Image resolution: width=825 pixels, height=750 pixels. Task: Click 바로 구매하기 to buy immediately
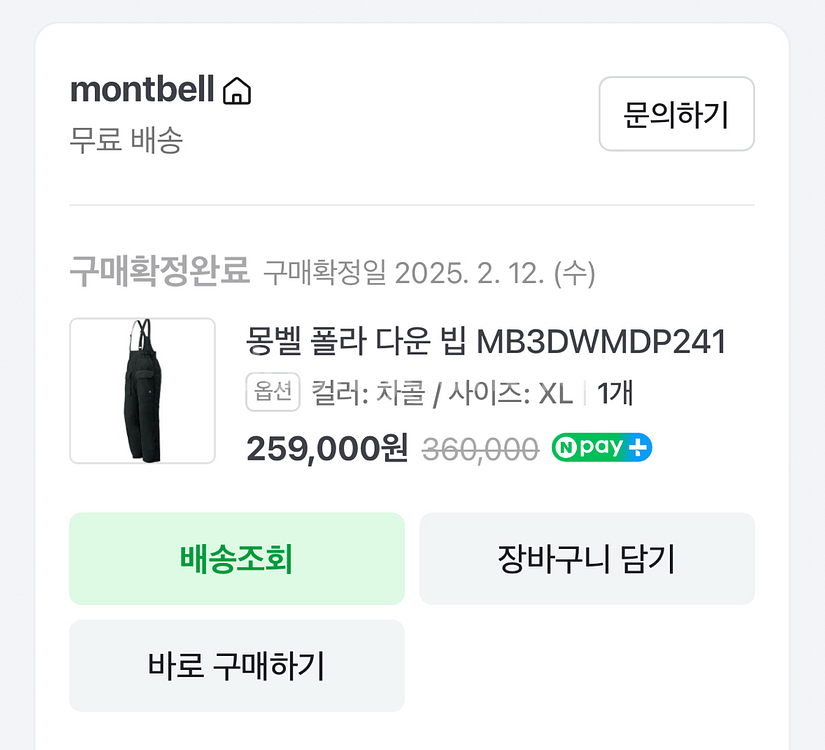(x=236, y=665)
